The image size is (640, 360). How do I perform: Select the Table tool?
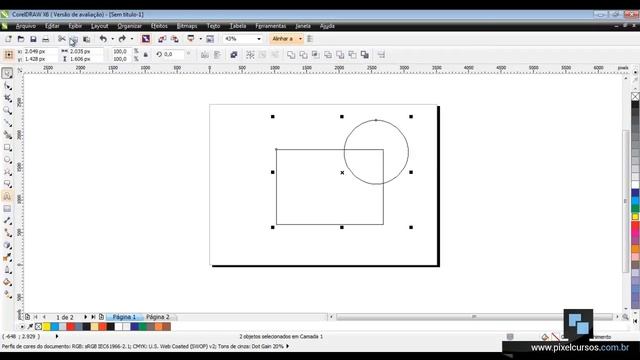[7, 209]
